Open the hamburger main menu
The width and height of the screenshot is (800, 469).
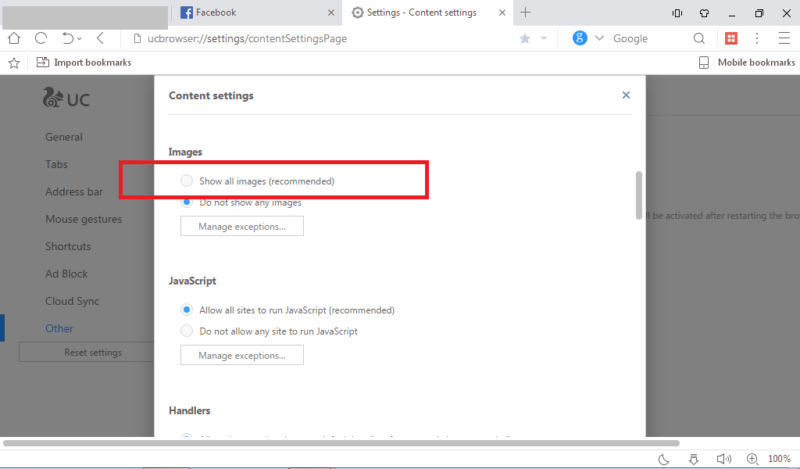(784, 38)
